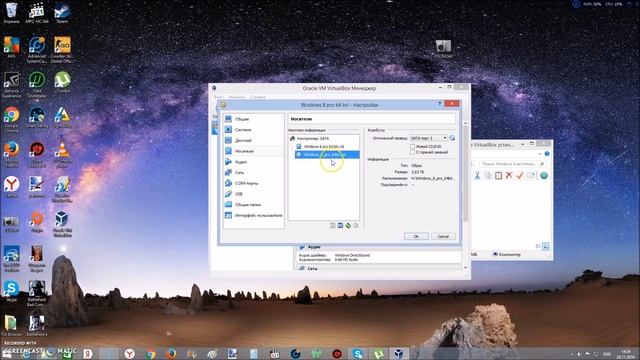Open the File menu in VirtualBox Manager
Viewport: 640px width, 360px height.
click(218, 97)
